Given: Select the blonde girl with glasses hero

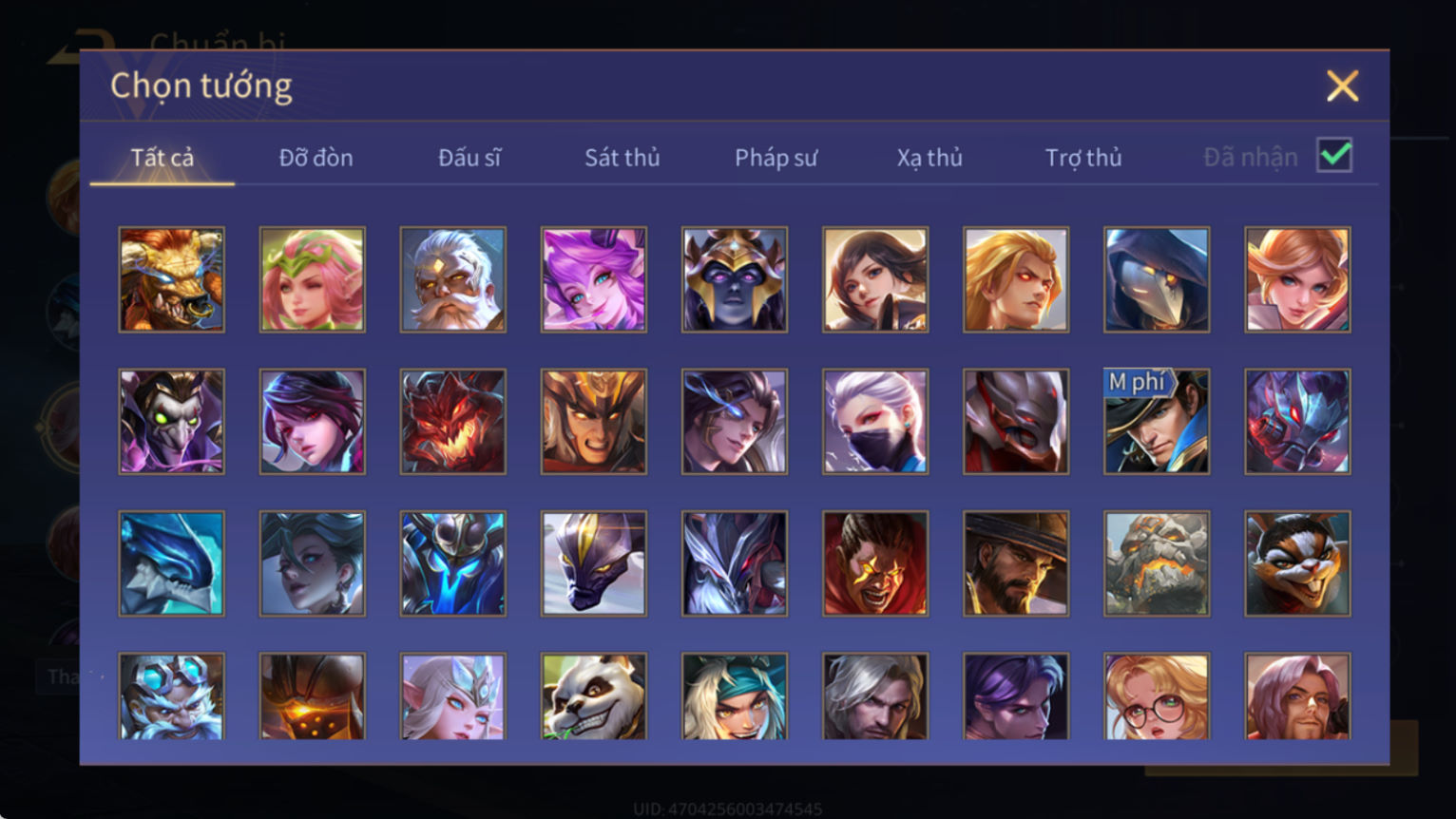Looking at the screenshot, I should pos(1157,696).
